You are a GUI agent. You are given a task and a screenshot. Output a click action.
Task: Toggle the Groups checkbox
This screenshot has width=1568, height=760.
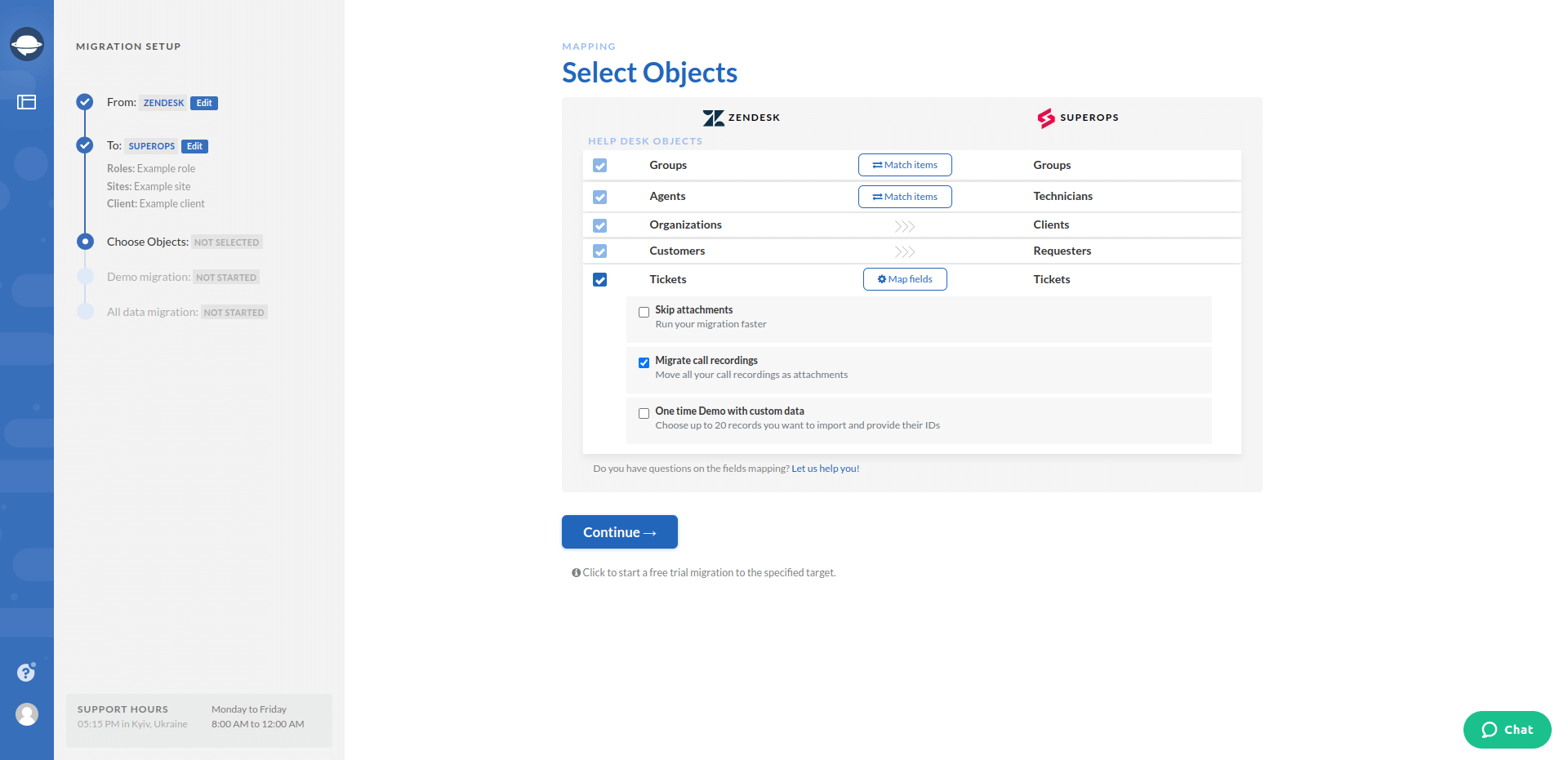[x=600, y=166]
